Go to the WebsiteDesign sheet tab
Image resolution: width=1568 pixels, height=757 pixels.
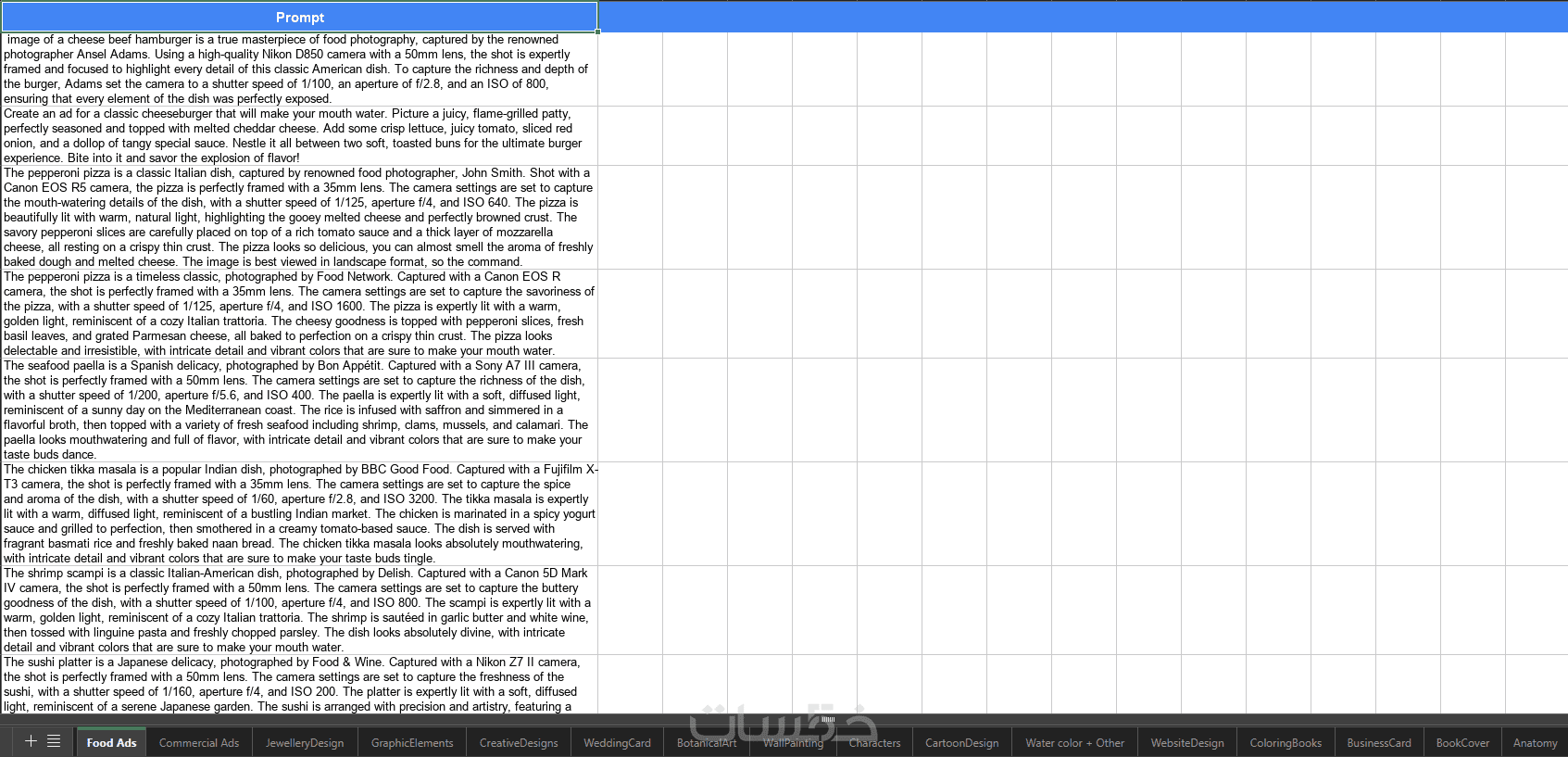(1187, 742)
